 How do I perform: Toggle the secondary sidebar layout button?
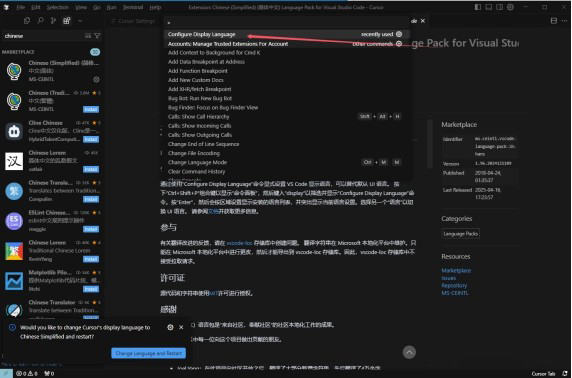pyautogui.click(x=499, y=7)
